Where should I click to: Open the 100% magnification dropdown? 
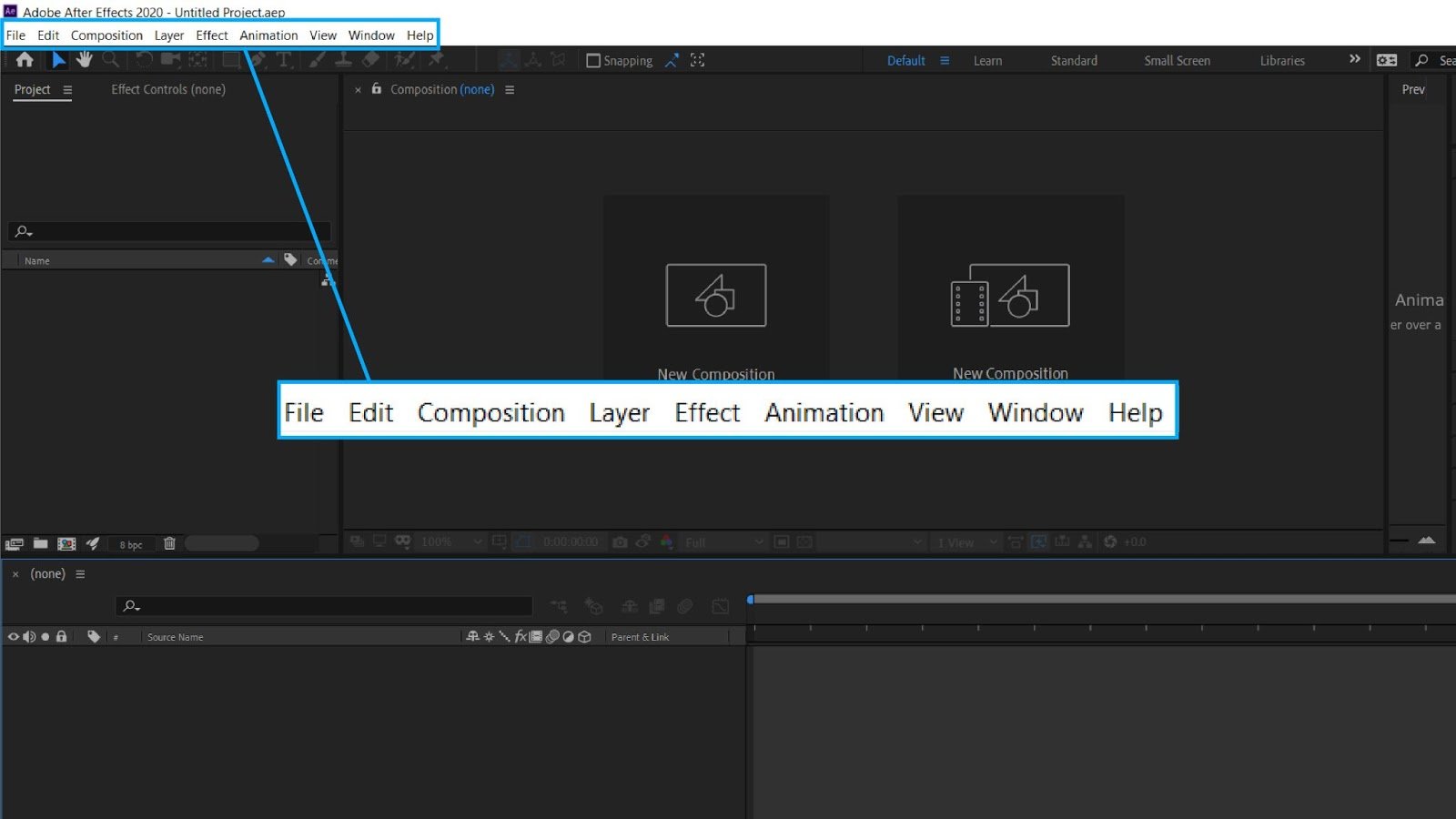click(x=452, y=541)
